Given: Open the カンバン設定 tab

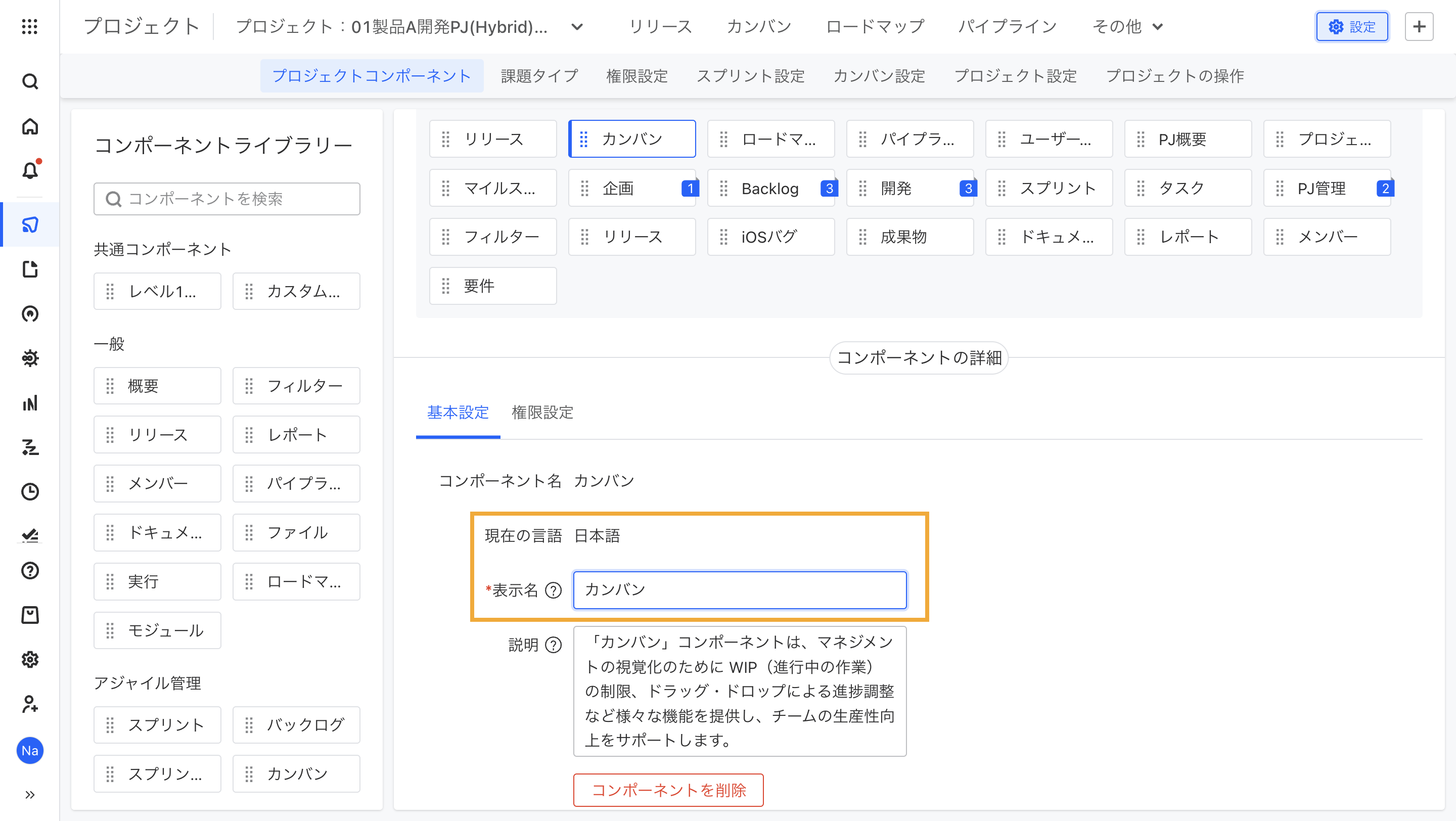Looking at the screenshot, I should pos(879,76).
